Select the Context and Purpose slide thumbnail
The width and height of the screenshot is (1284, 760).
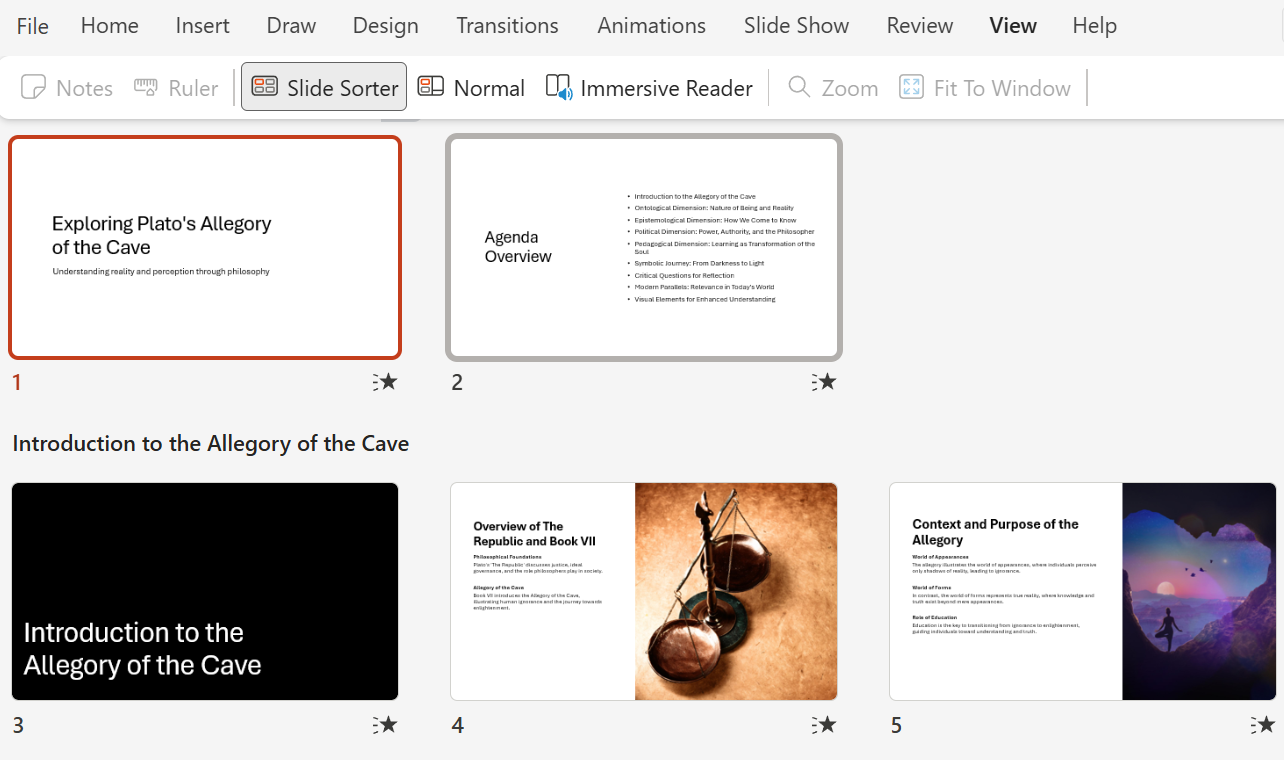pyautogui.click(x=1083, y=591)
